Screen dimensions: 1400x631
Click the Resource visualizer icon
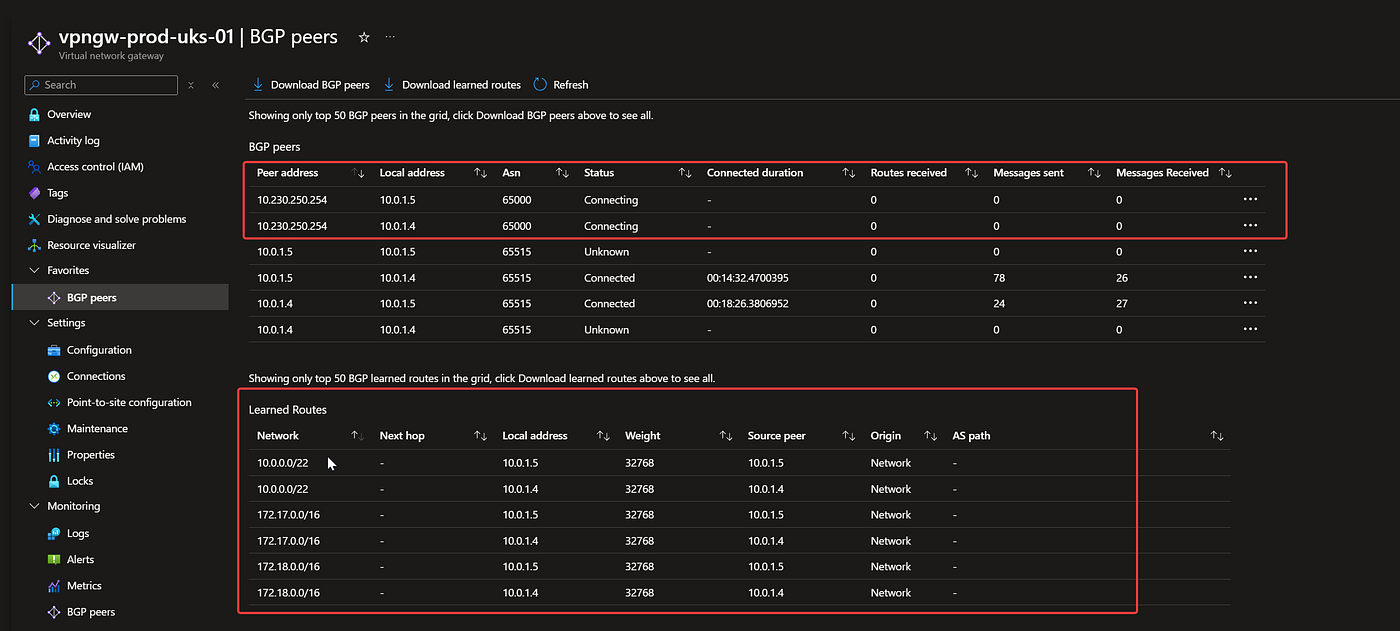(x=34, y=245)
